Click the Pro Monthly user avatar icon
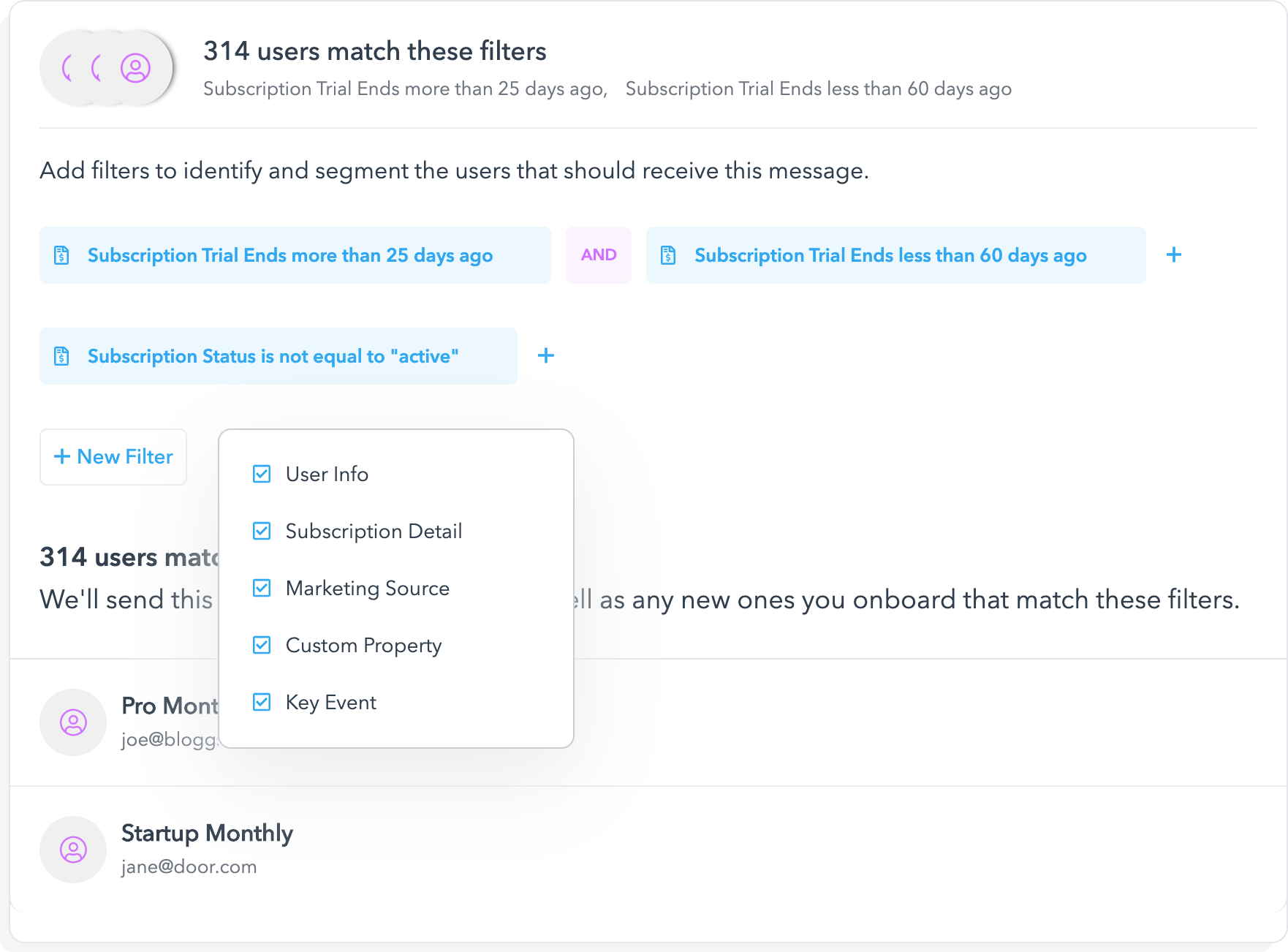The width and height of the screenshot is (1288, 952). [73, 722]
